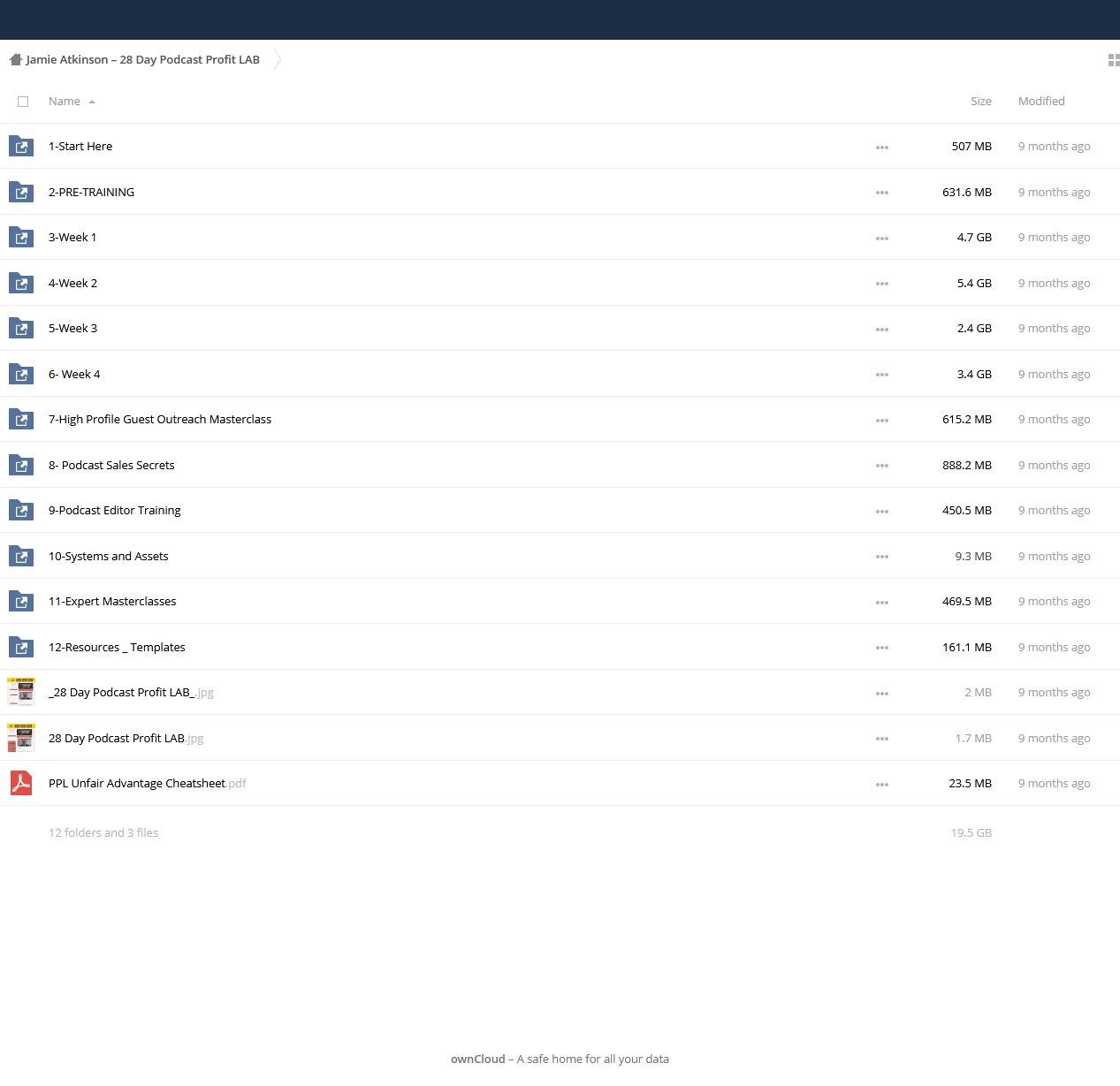Click the 507 MB size of 1-Start Here
The height and width of the screenshot is (1086, 1120).
click(x=971, y=147)
